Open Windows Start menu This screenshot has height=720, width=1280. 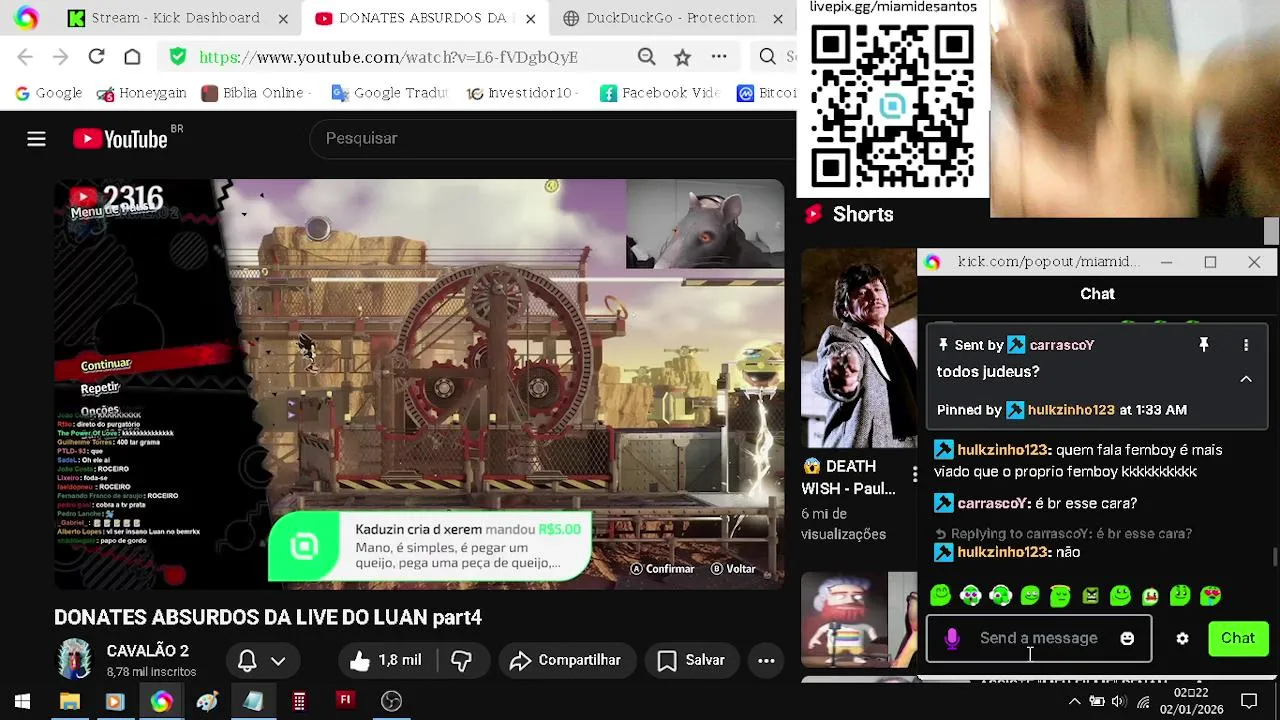click(22, 701)
